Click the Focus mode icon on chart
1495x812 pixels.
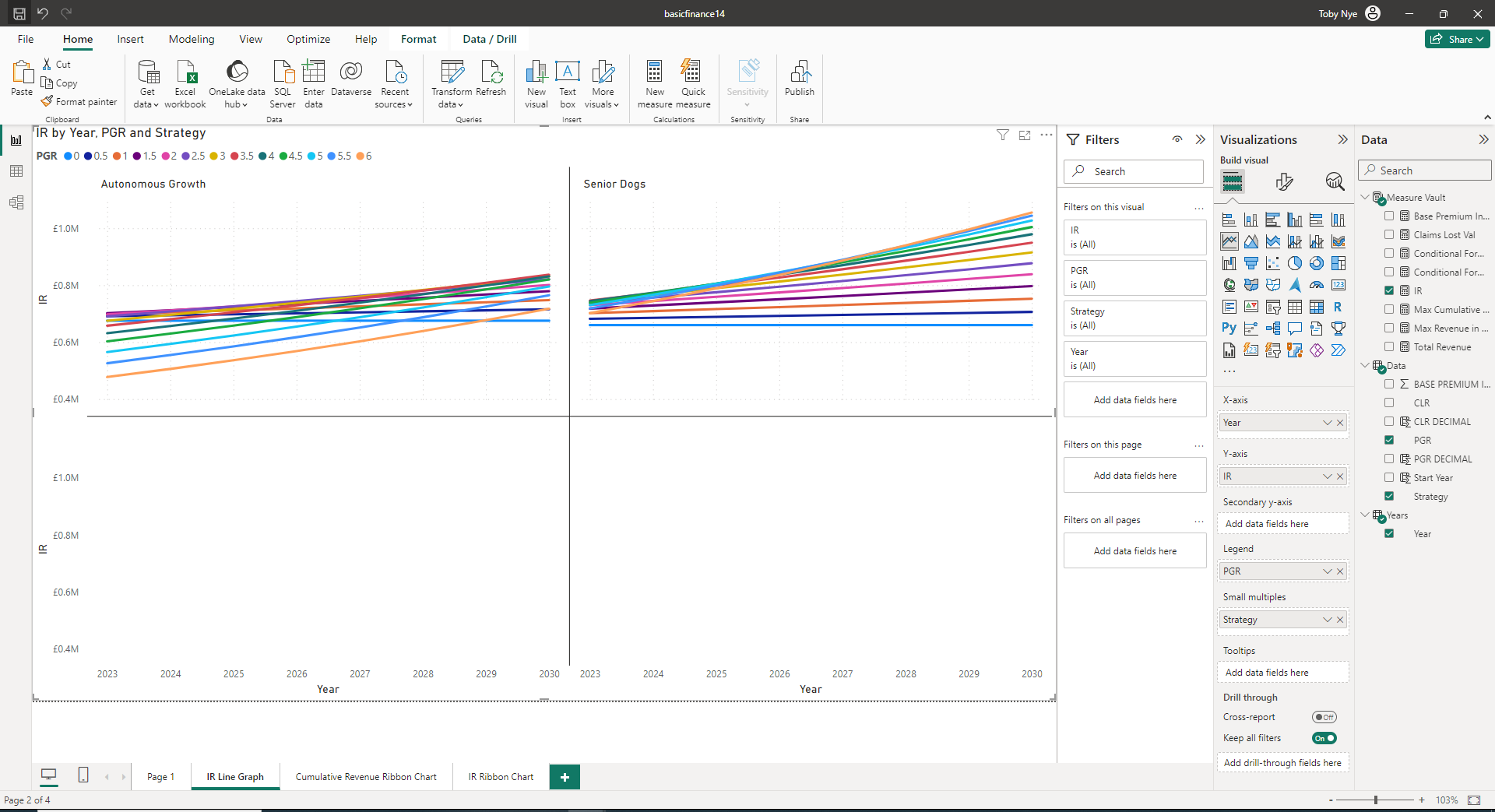(1025, 135)
